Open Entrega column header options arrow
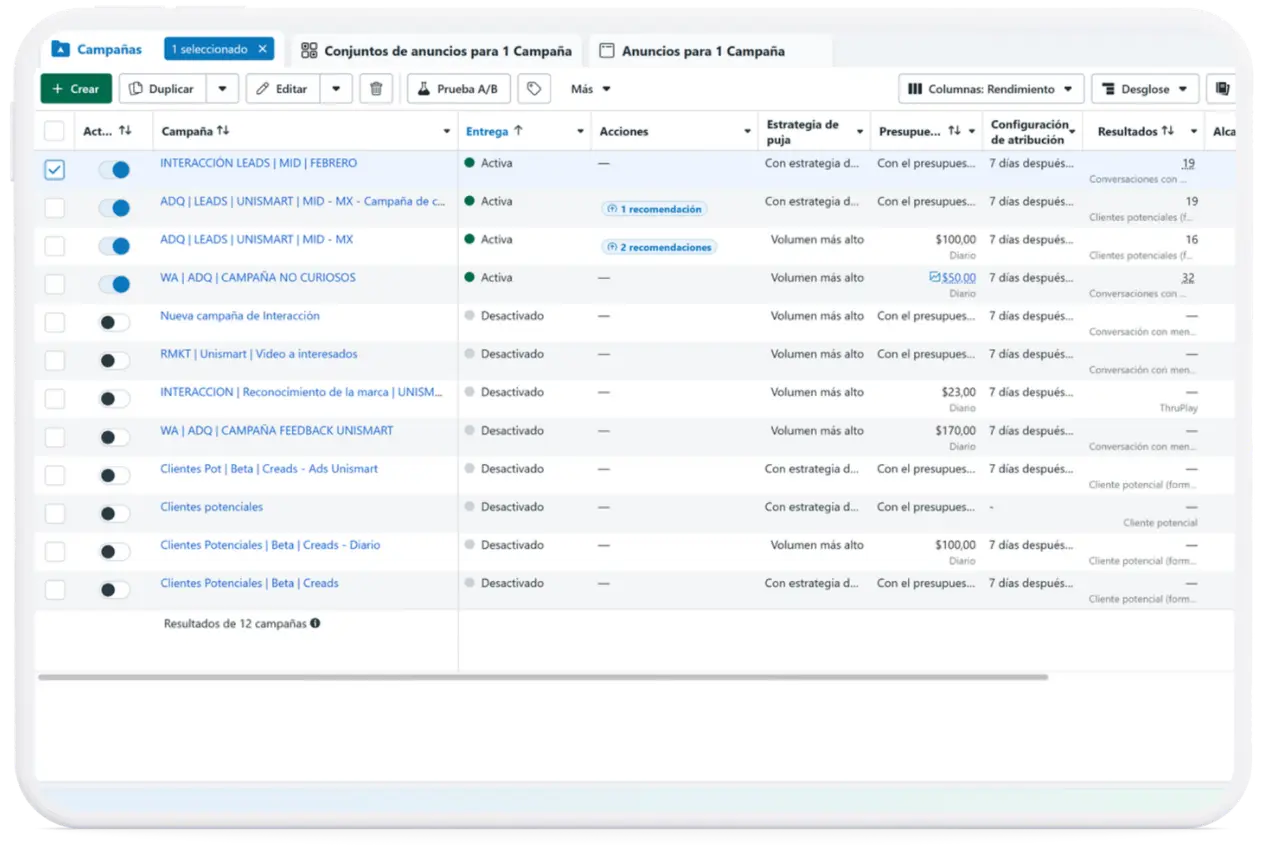Image resolution: width=1264 pixels, height=845 pixels. pyautogui.click(x=580, y=132)
